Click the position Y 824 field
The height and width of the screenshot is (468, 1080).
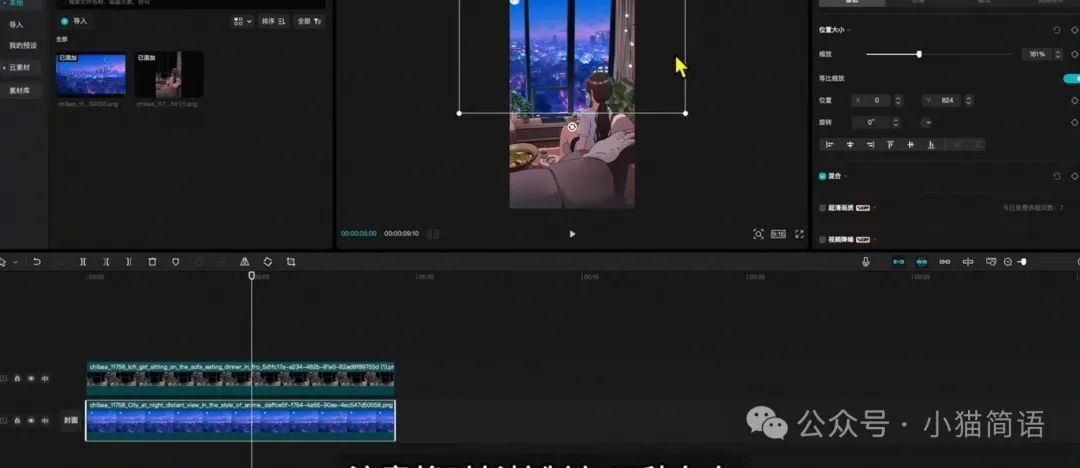[943, 101]
